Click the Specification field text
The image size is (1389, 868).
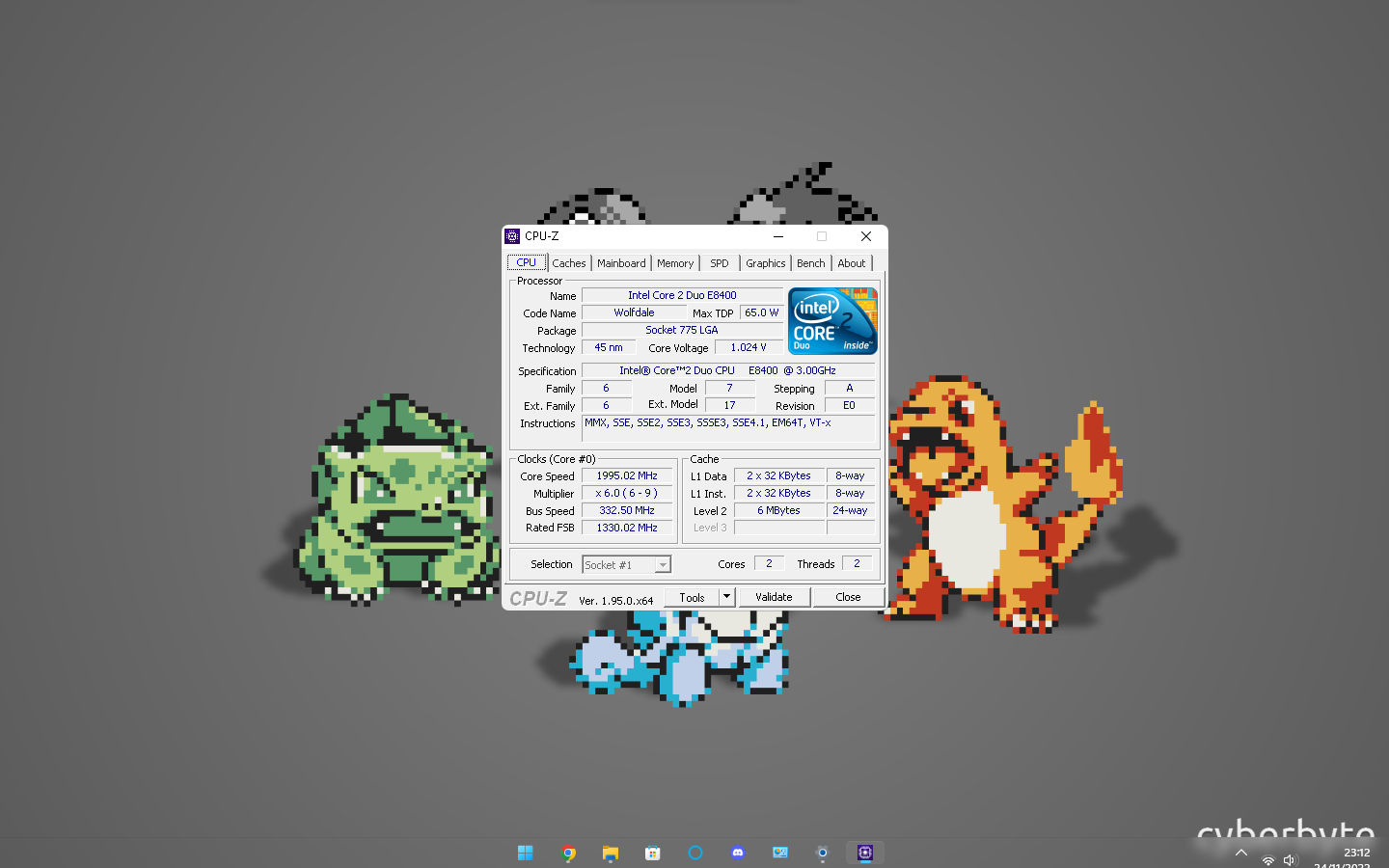point(728,370)
